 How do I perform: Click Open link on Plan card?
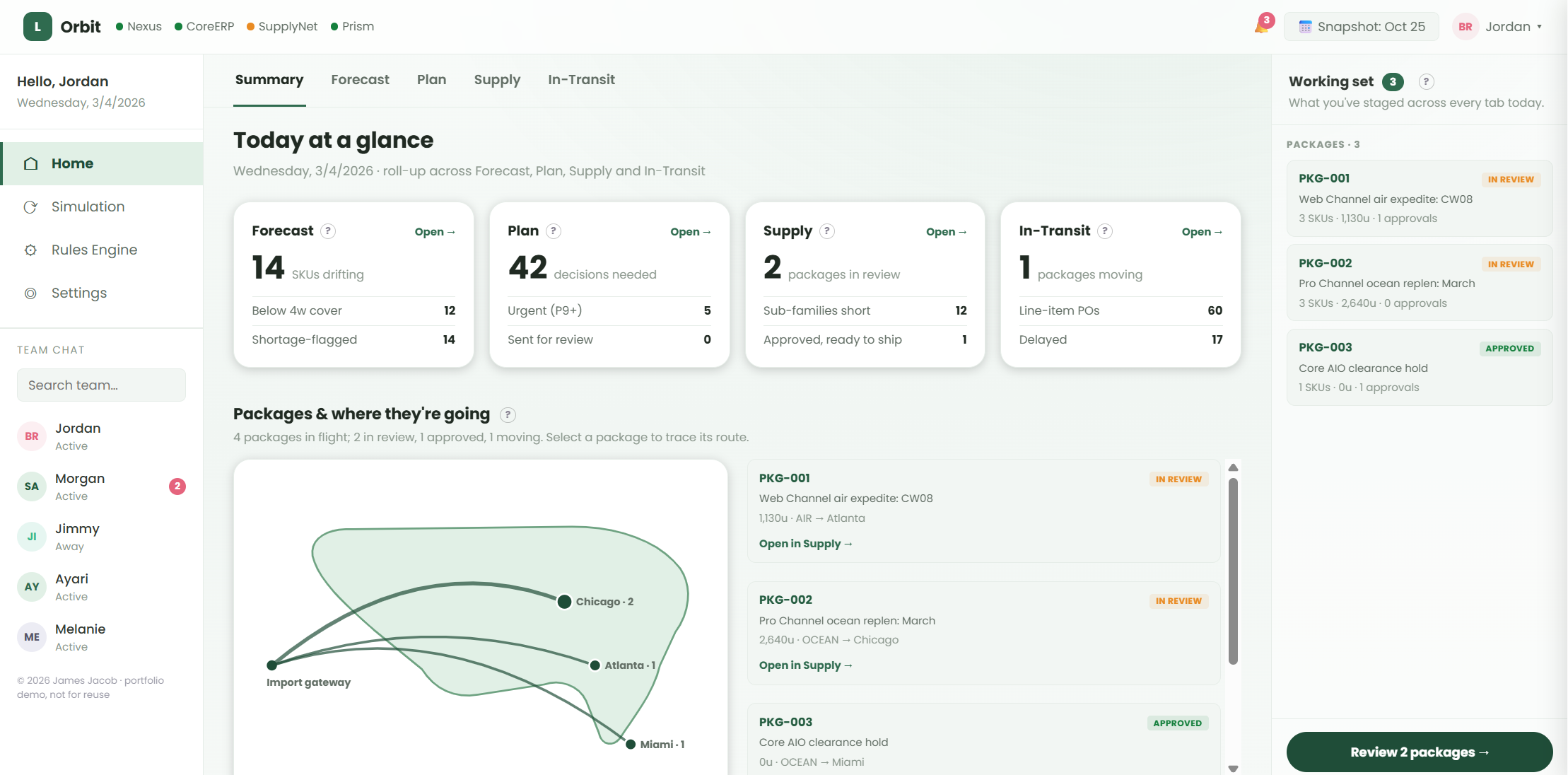(691, 232)
